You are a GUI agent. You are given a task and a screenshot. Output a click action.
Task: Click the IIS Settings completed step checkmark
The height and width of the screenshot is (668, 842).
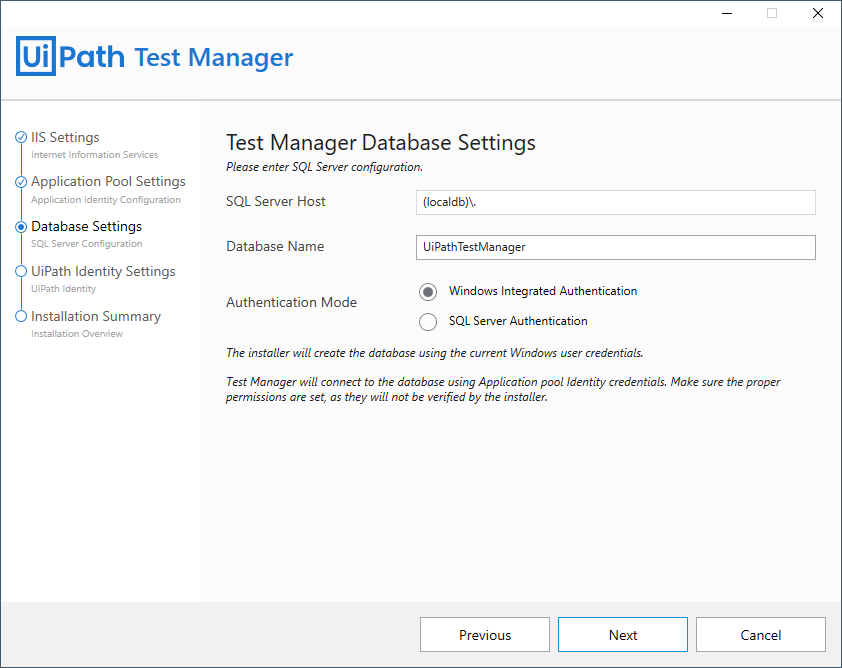(x=21, y=137)
